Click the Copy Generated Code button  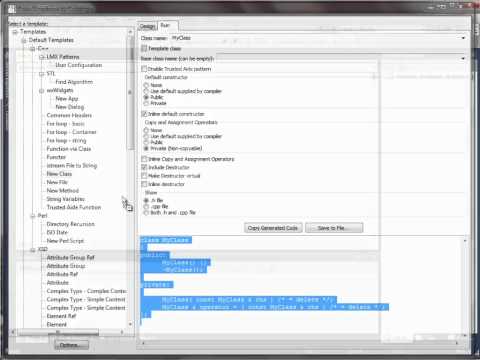pyautogui.click(x=273, y=228)
